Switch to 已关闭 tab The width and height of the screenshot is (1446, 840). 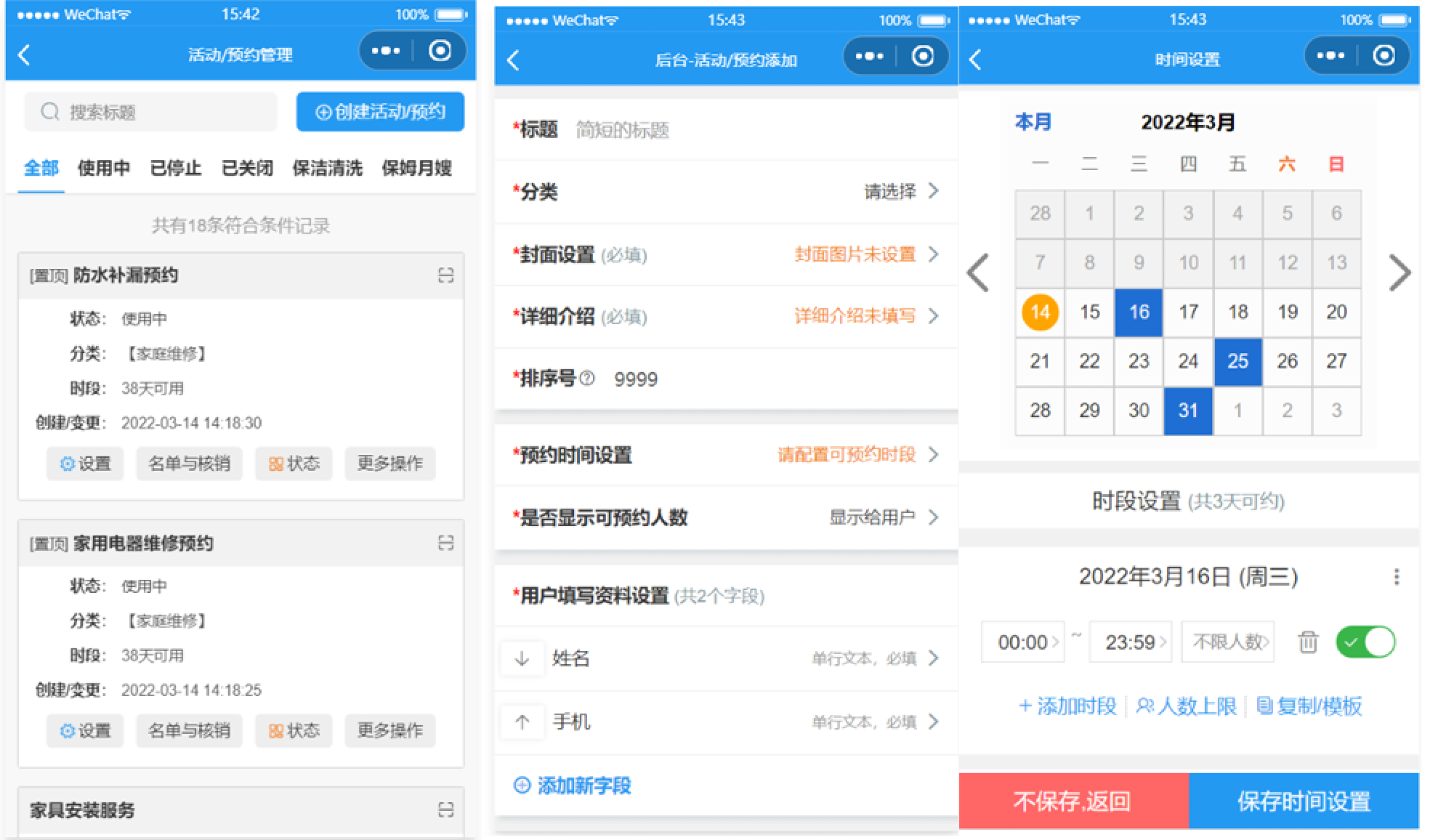tap(247, 168)
